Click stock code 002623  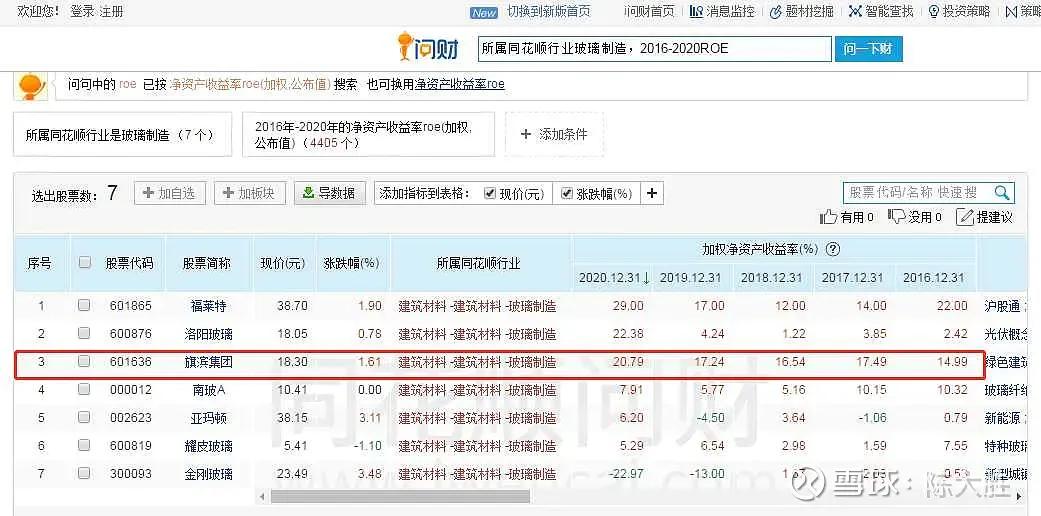130,418
